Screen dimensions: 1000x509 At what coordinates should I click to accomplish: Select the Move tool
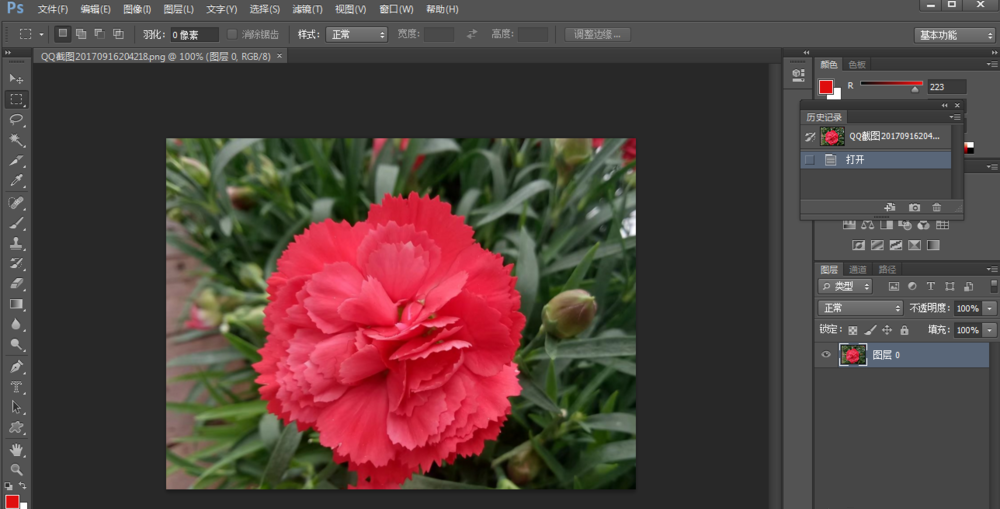[16, 79]
